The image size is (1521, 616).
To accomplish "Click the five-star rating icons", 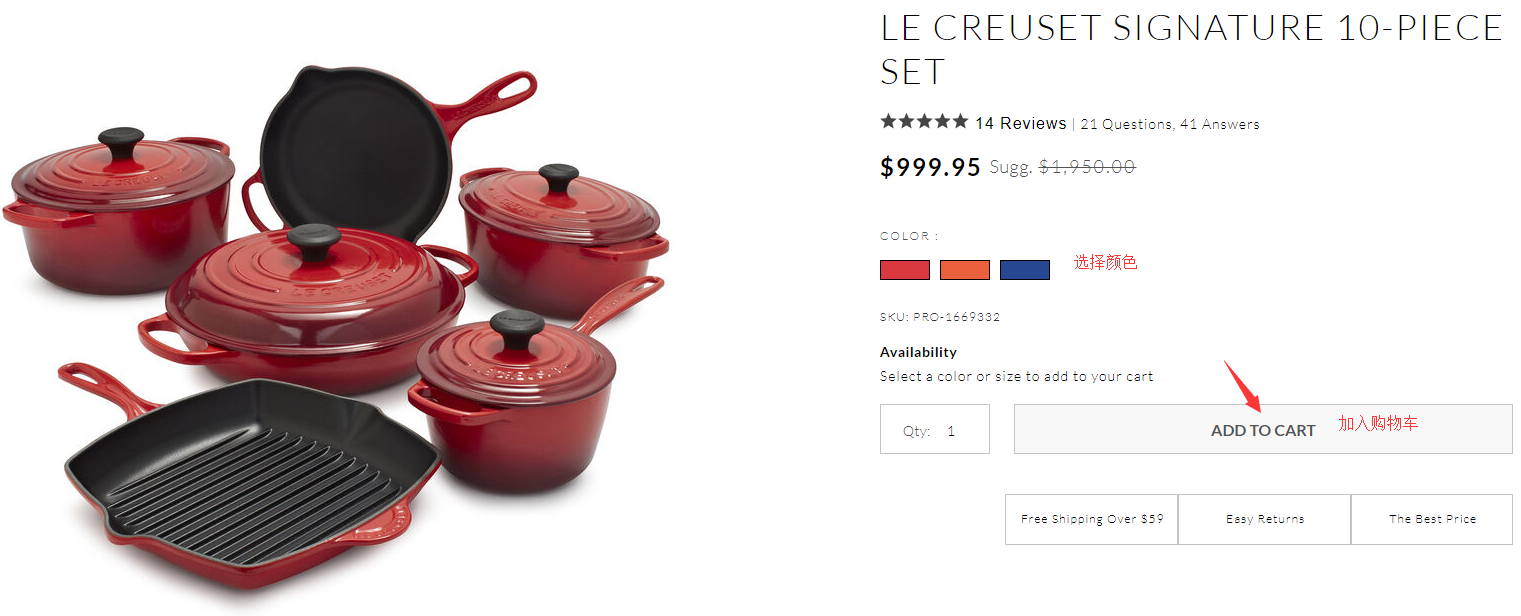I will (924, 122).
